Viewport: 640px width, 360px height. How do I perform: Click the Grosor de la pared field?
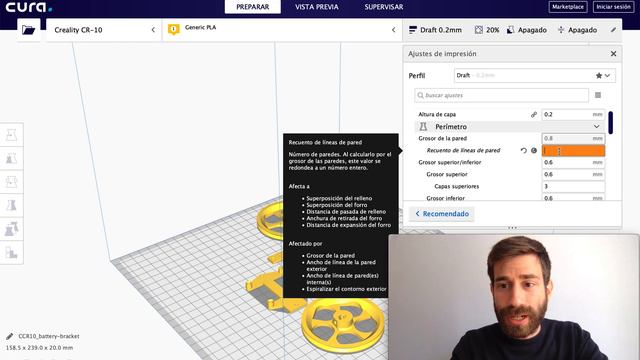coord(573,139)
